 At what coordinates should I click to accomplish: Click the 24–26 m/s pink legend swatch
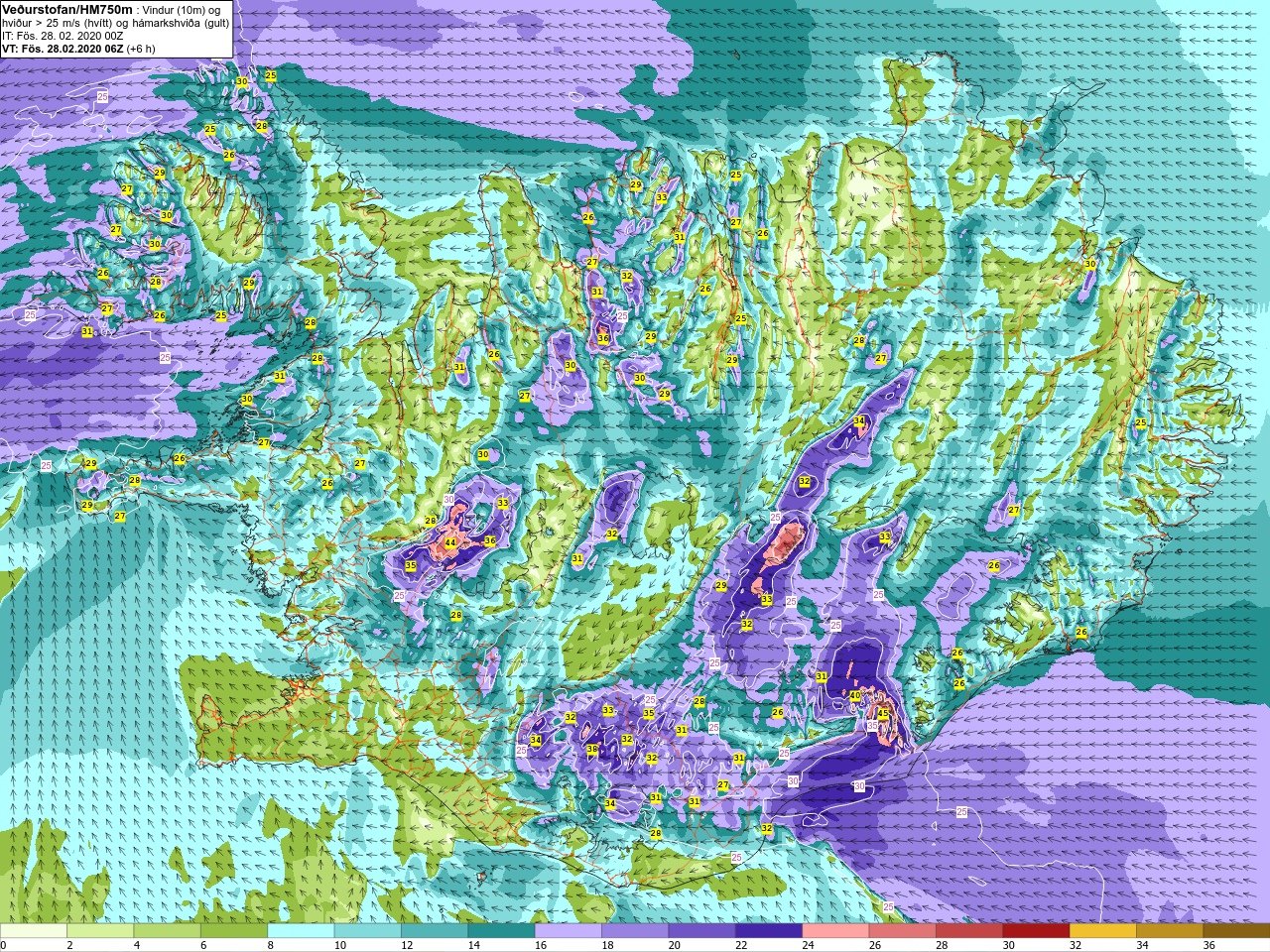click(x=835, y=931)
